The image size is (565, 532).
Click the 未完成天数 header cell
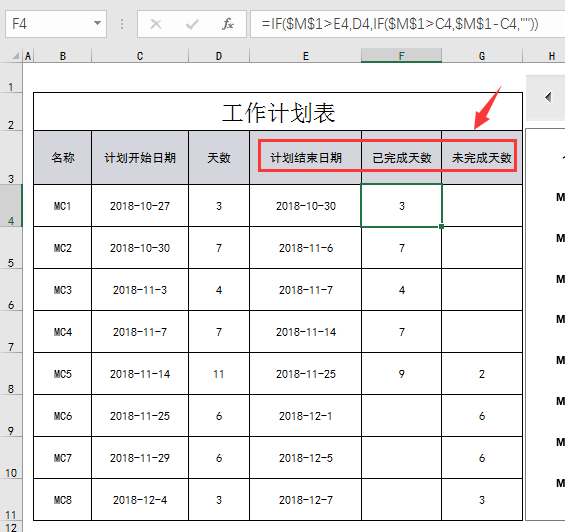(x=482, y=158)
